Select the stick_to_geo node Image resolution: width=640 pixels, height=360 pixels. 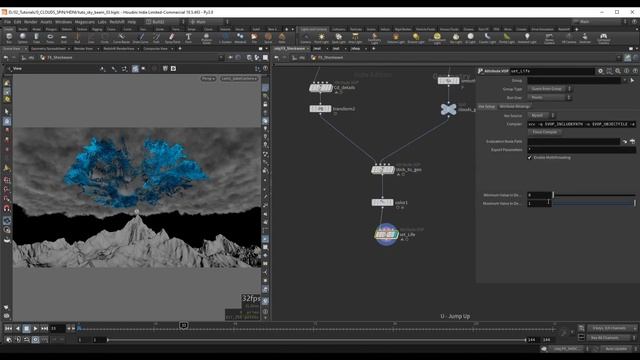tap(382, 169)
